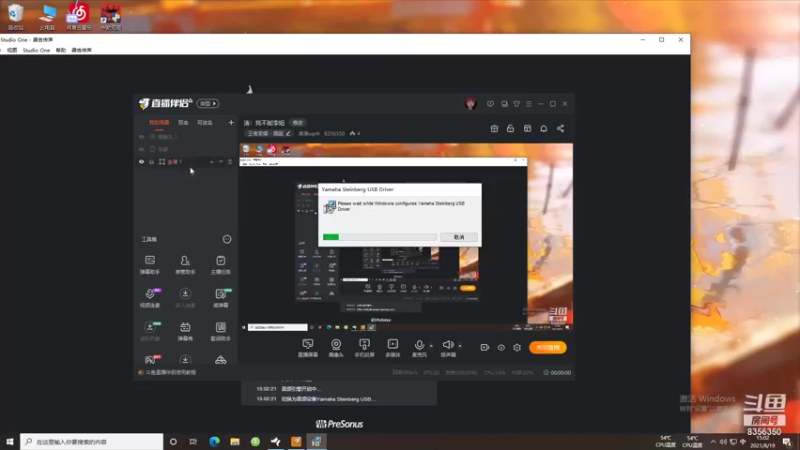Toggle the microphone 麦克风 on or off

tap(419, 348)
